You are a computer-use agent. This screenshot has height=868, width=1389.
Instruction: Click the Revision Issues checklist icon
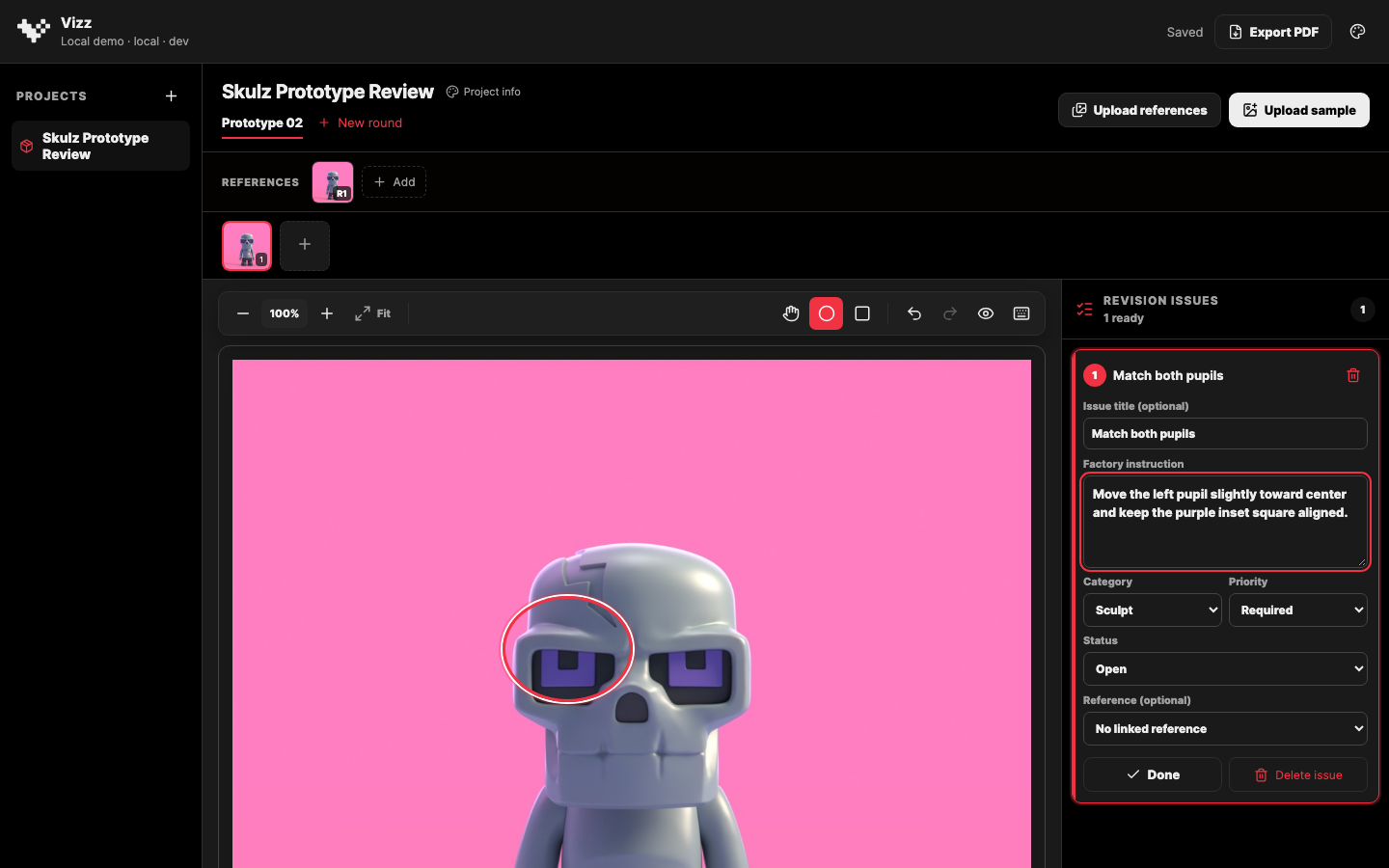1085,310
